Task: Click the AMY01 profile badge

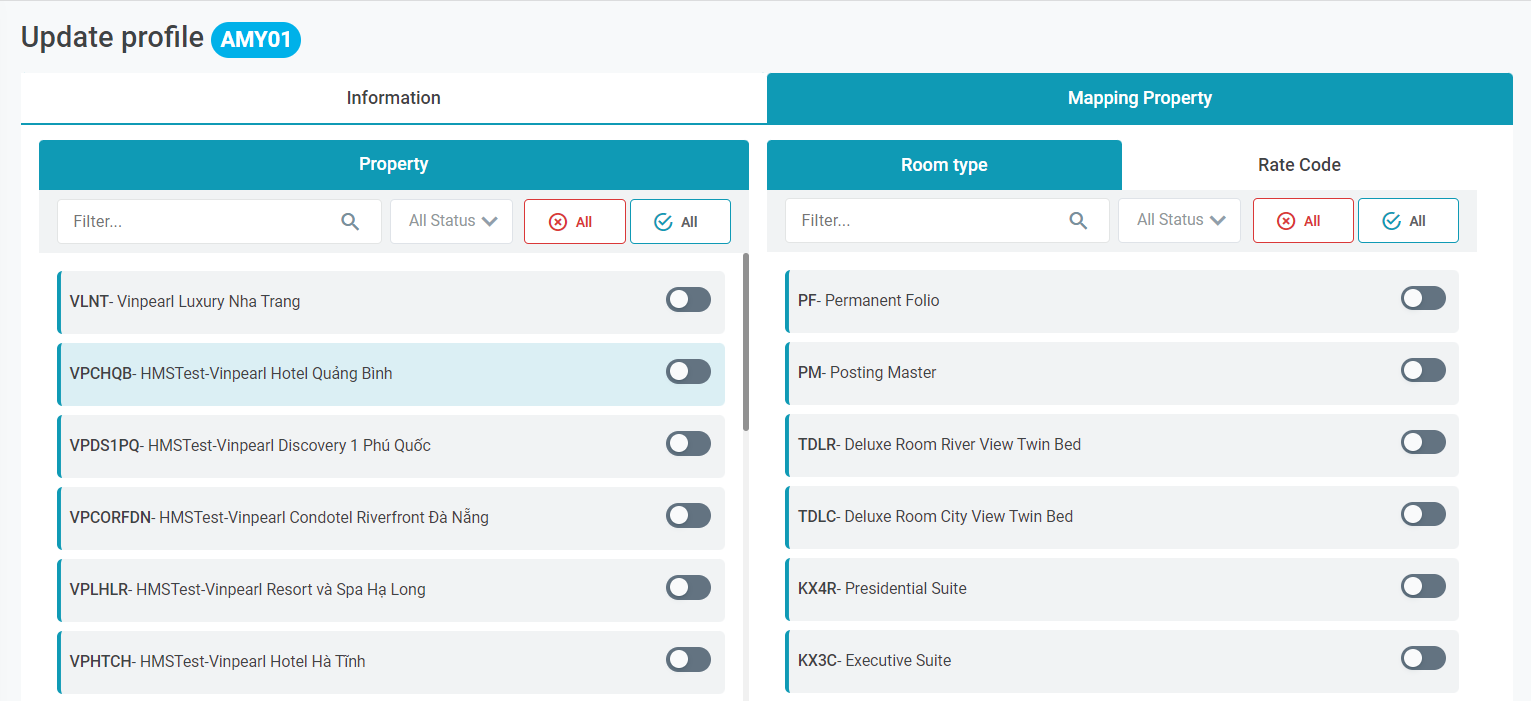Action: (x=256, y=40)
